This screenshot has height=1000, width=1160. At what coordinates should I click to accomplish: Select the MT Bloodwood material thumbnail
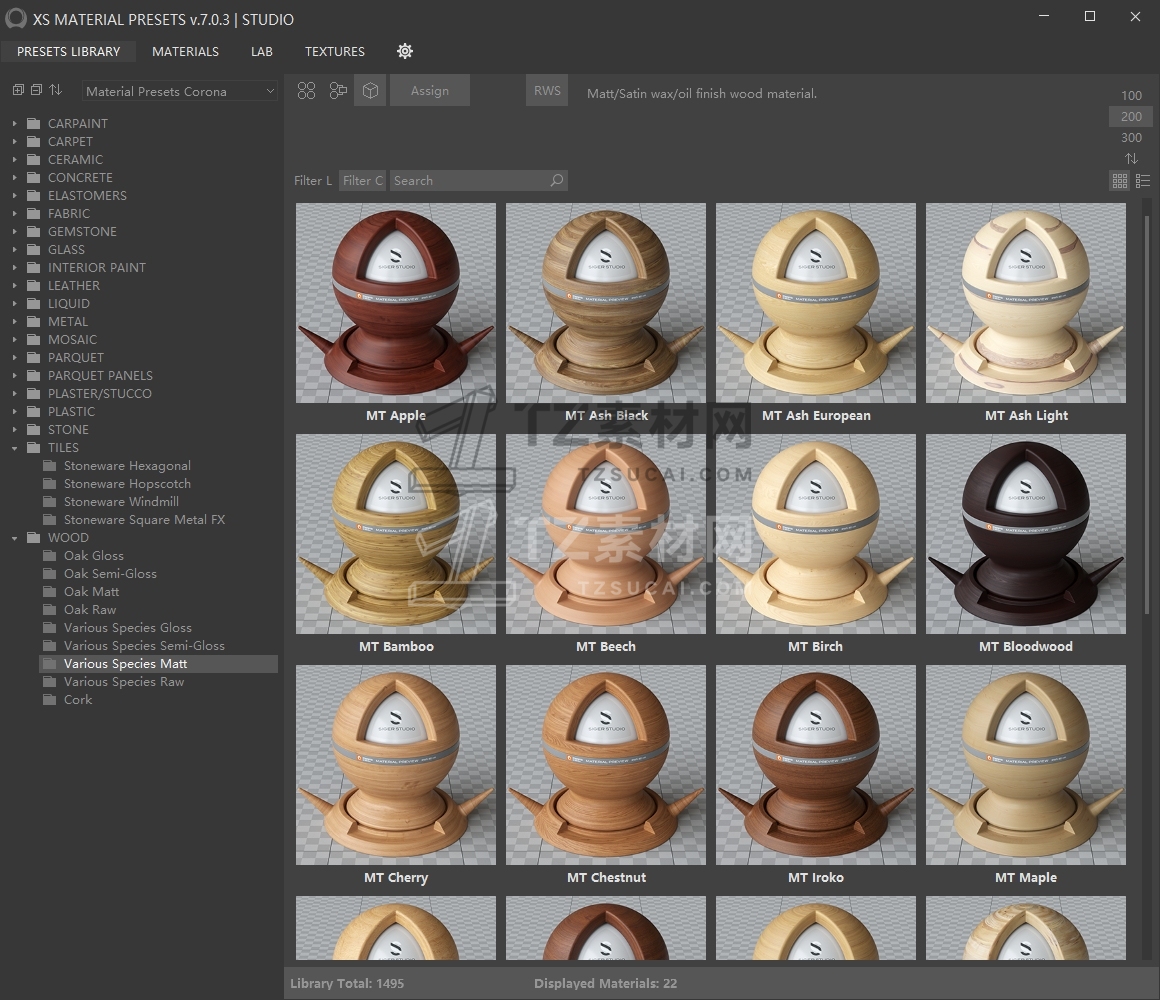pos(1025,534)
